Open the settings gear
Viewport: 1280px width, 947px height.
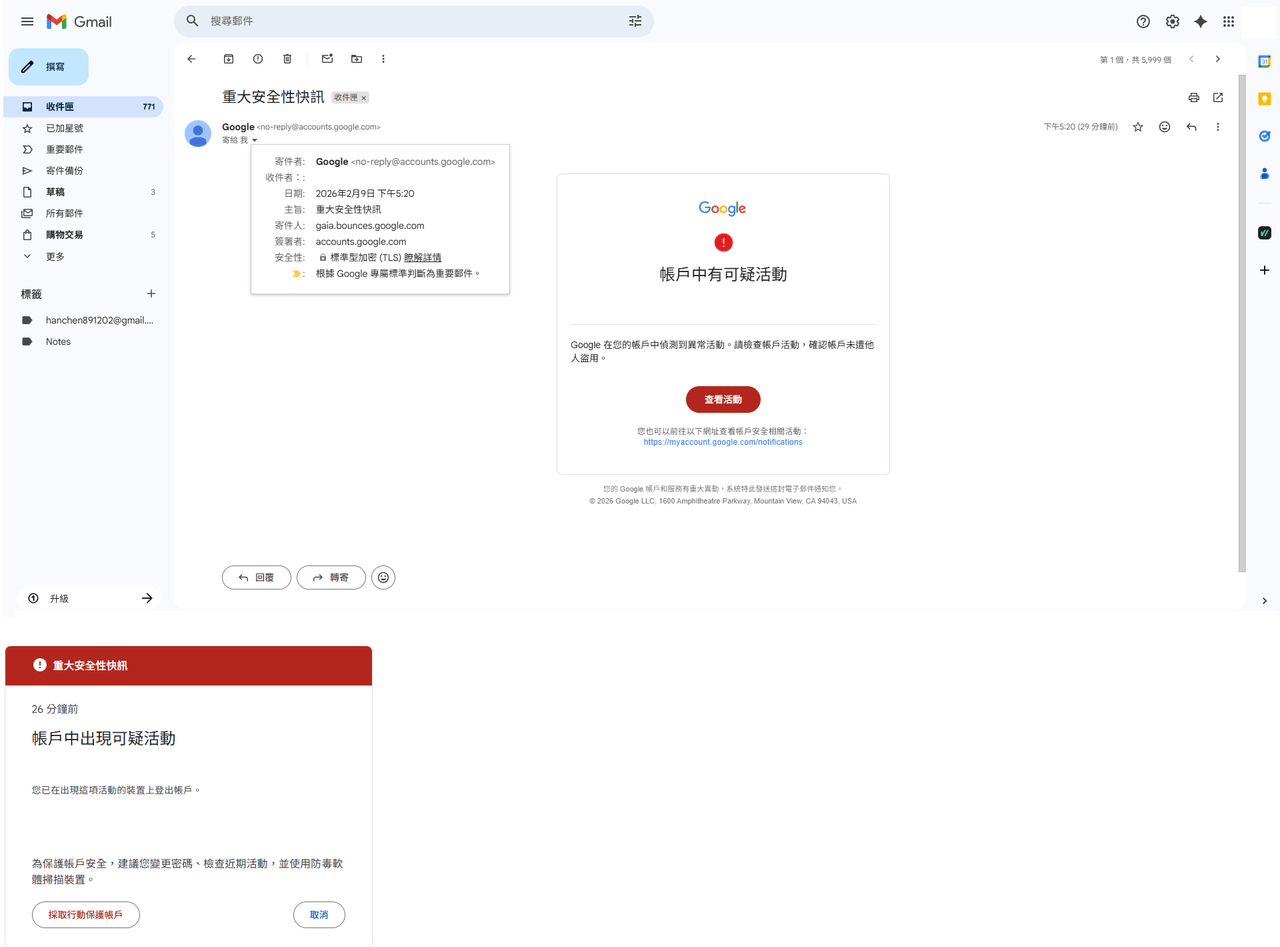click(1172, 21)
